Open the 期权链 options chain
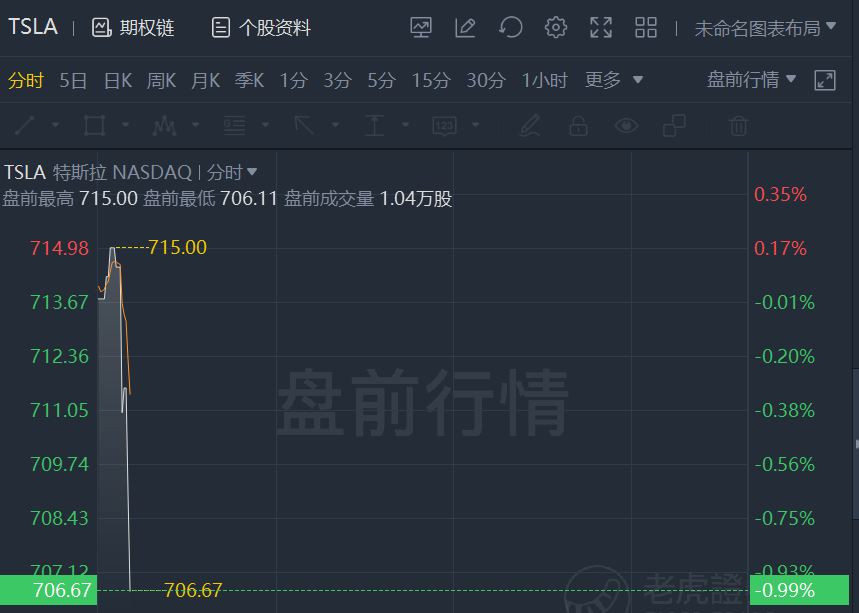 click(133, 27)
